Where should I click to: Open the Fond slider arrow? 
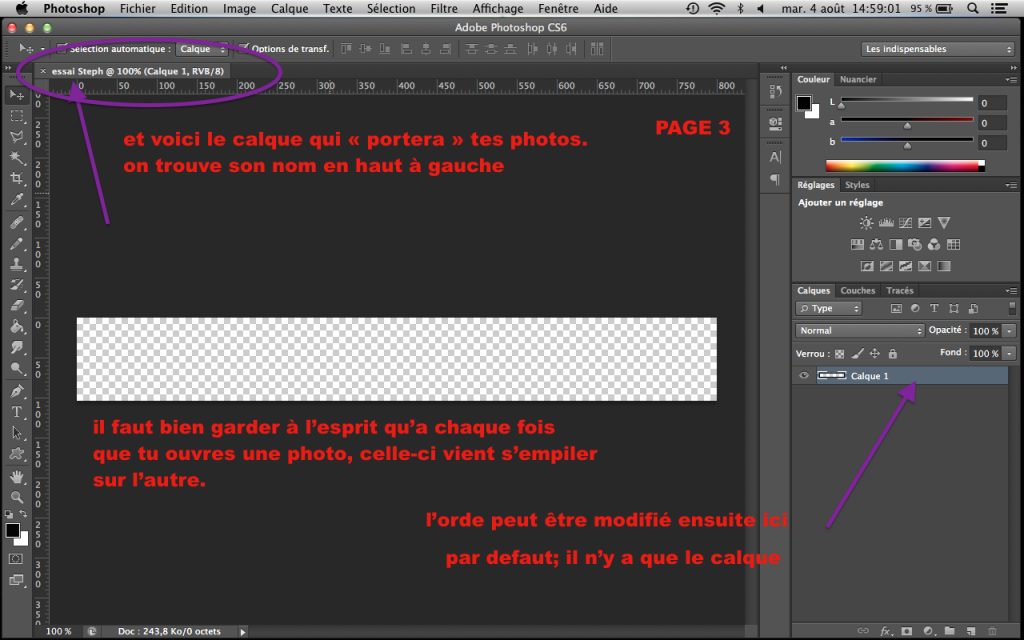(1010, 353)
